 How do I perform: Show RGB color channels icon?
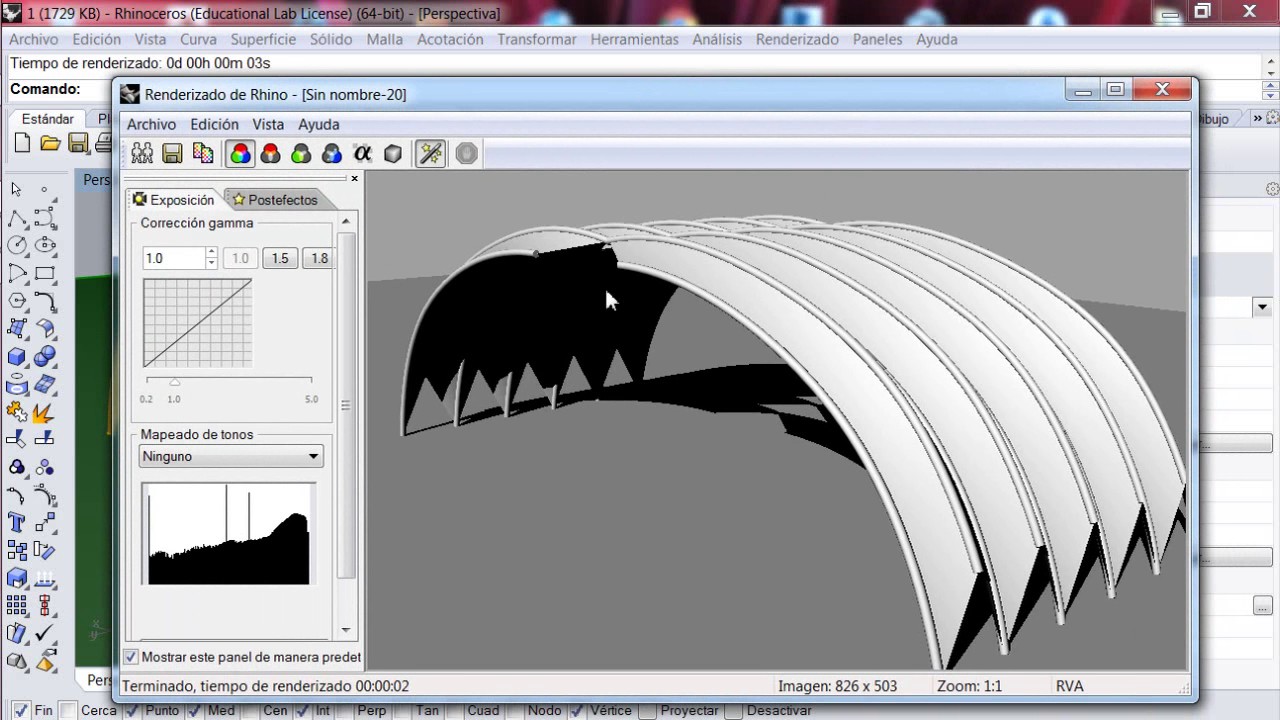(x=240, y=153)
